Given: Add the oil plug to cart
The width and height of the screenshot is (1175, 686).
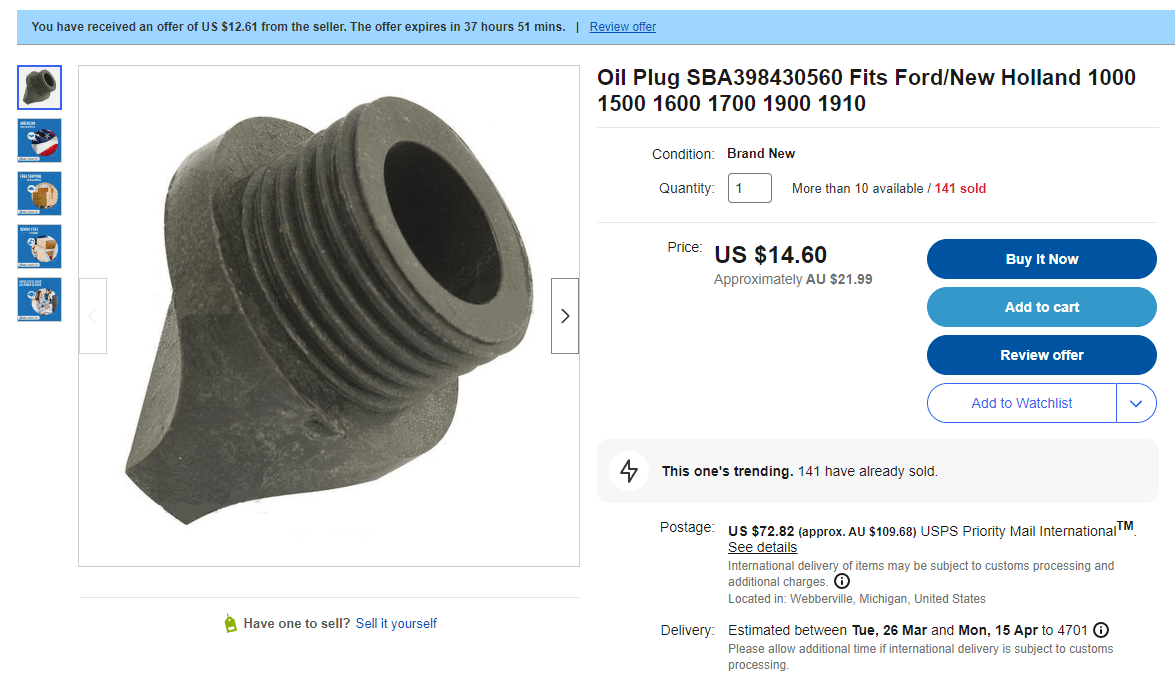Looking at the screenshot, I should (1041, 307).
